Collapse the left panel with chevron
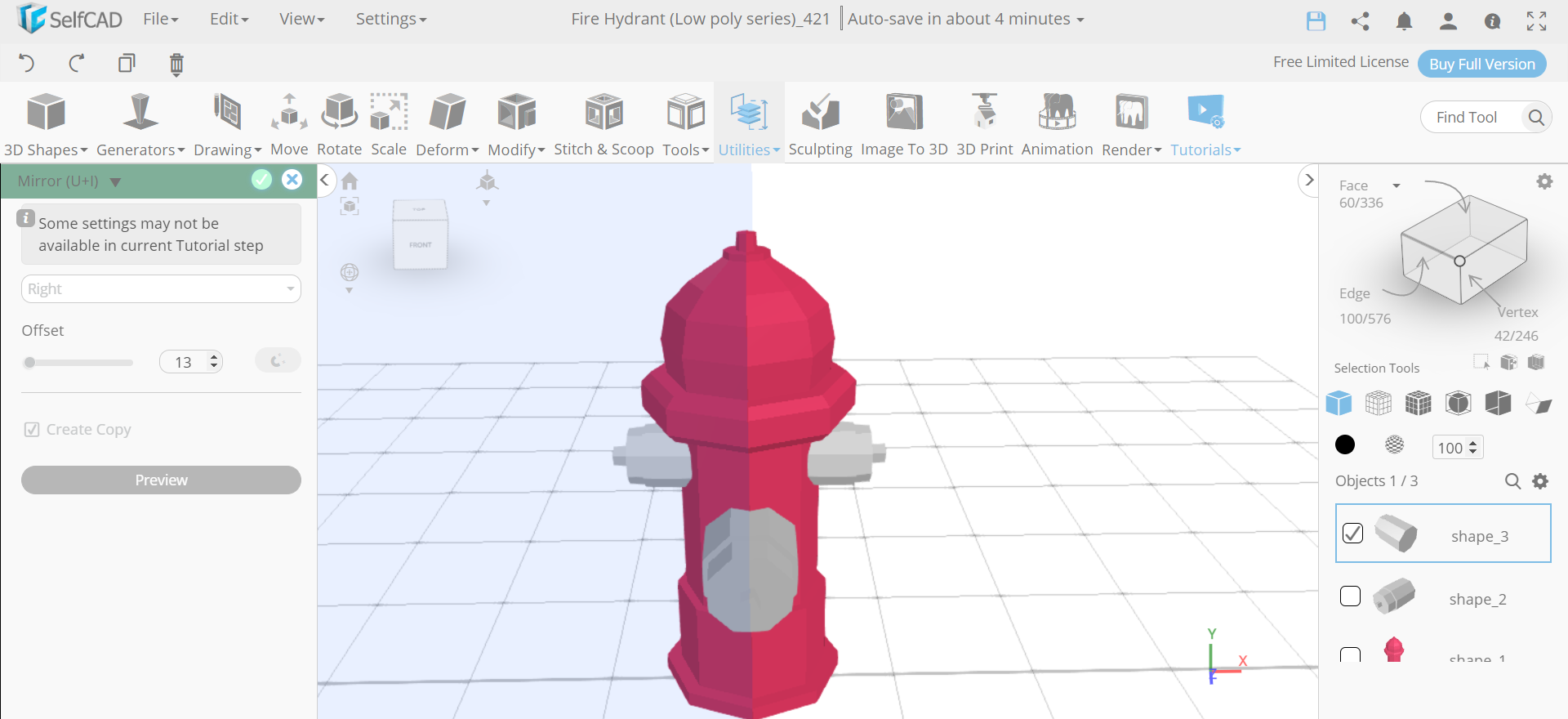This screenshot has height=719, width=1568. [x=324, y=180]
